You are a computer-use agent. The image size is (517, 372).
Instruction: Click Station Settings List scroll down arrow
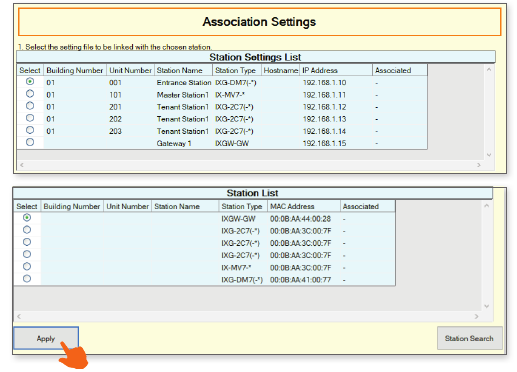[489, 155]
